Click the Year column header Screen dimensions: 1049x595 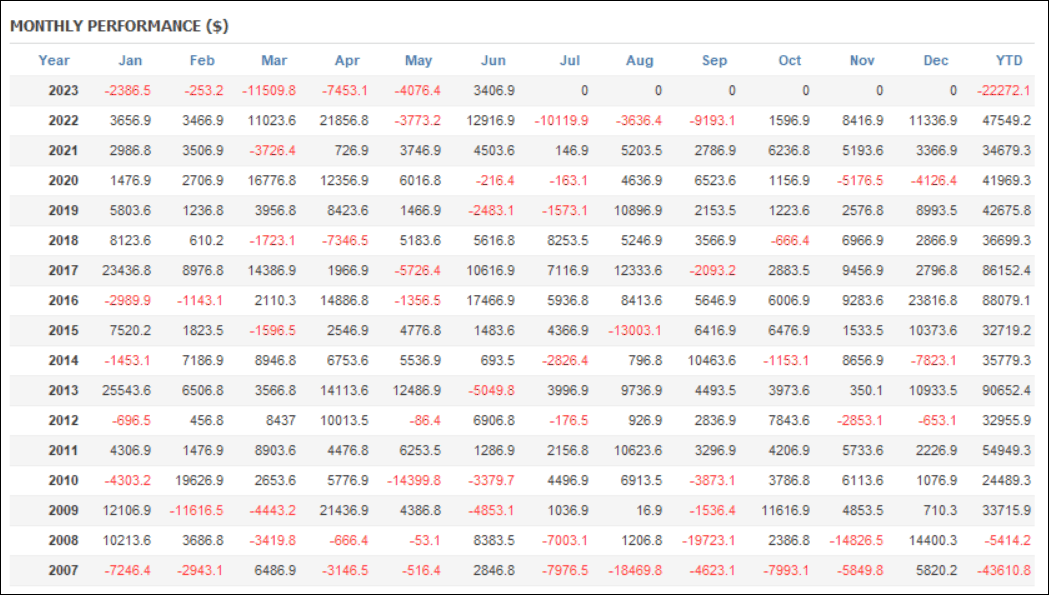click(54, 60)
